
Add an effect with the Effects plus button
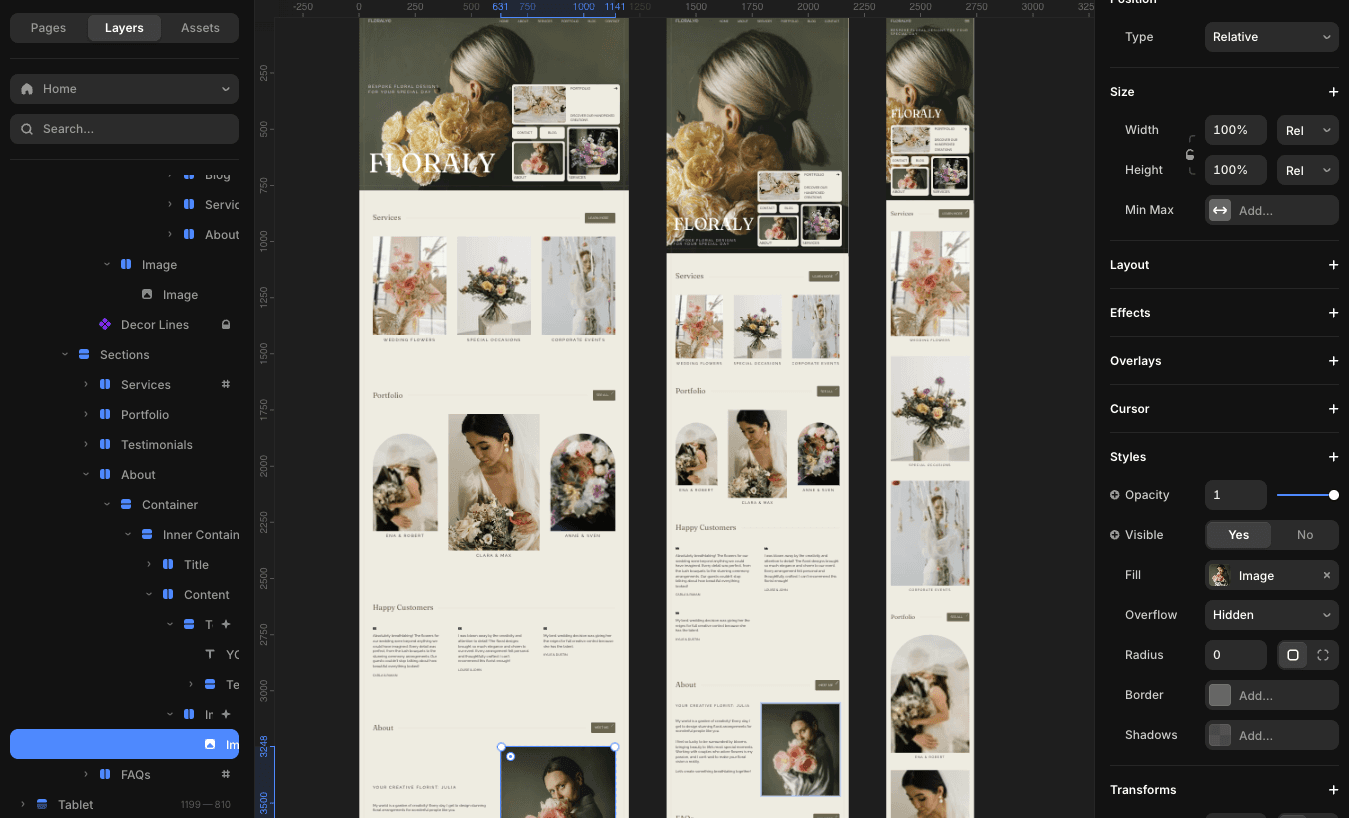tap(1334, 313)
